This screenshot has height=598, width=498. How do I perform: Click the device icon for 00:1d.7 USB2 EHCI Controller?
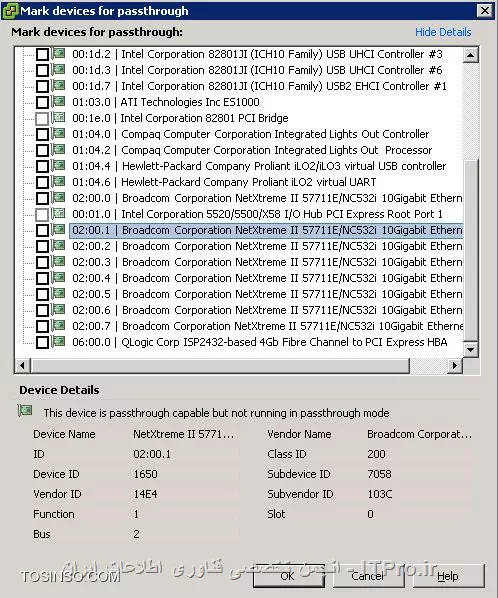pyautogui.click(x=58, y=86)
